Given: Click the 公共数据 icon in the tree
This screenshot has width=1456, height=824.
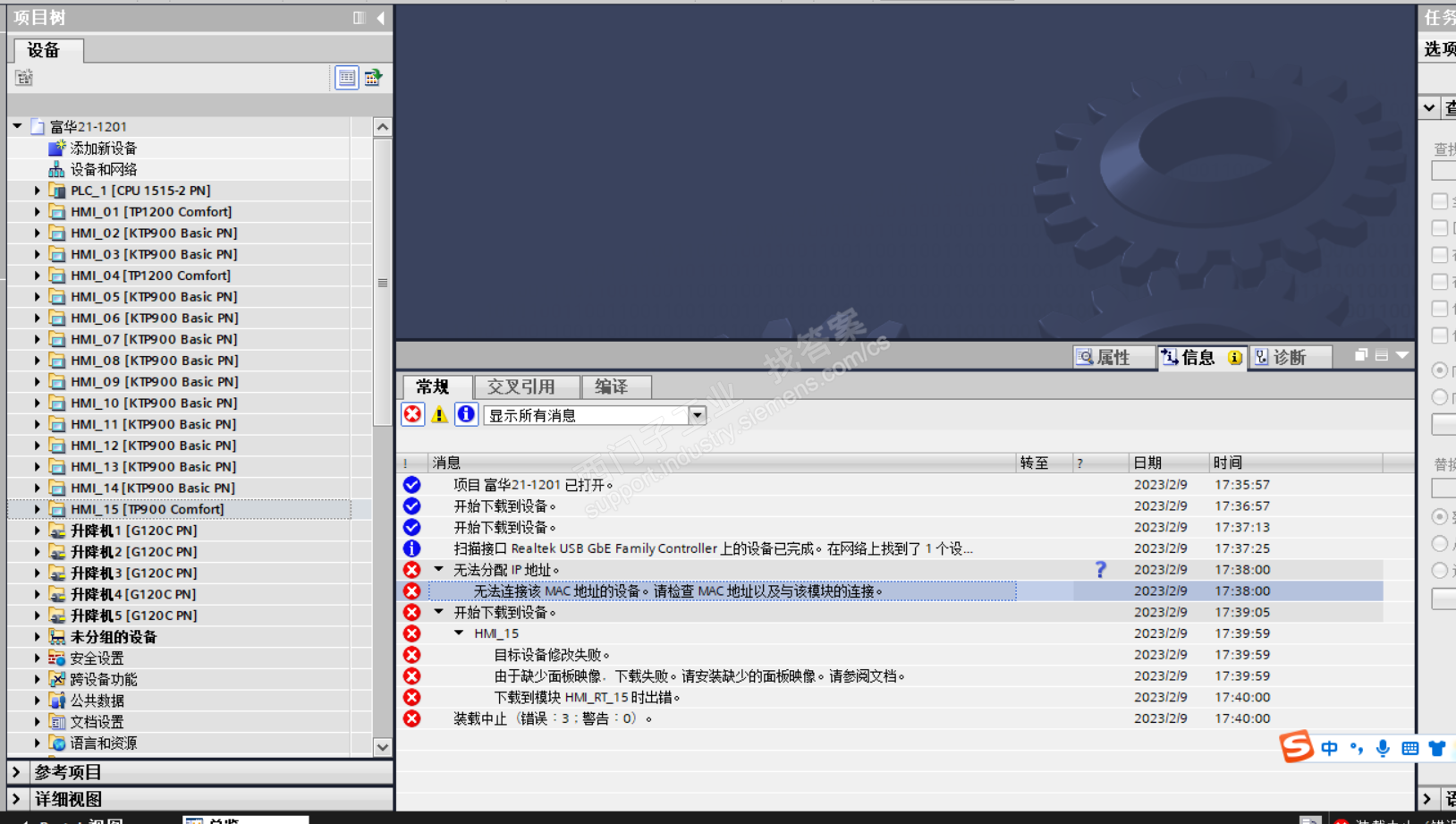Looking at the screenshot, I should click(x=57, y=701).
